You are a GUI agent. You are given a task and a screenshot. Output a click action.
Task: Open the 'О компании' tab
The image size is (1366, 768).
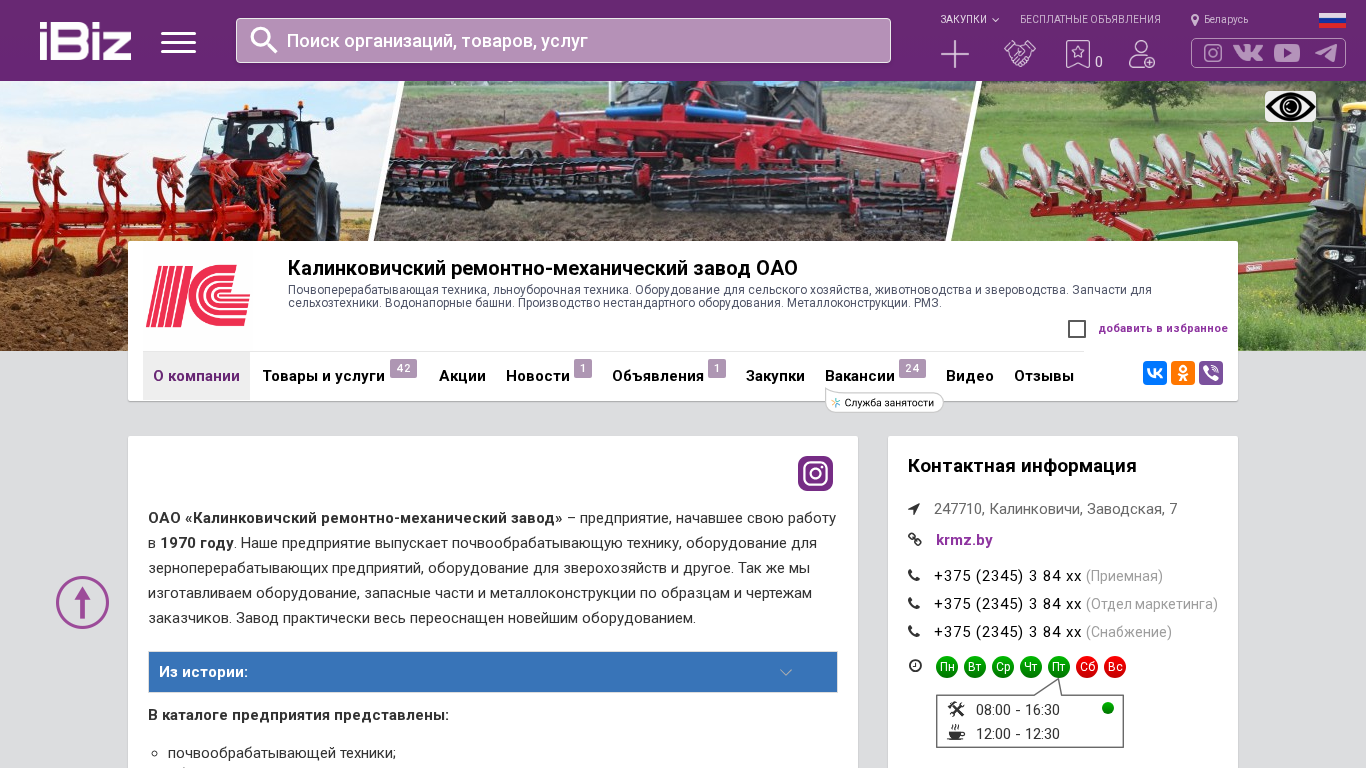(196, 376)
